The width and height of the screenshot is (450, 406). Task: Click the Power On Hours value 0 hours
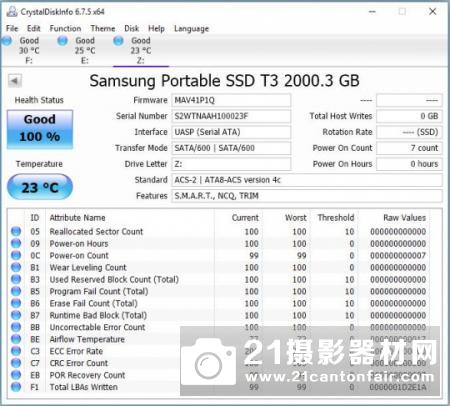click(x=409, y=164)
